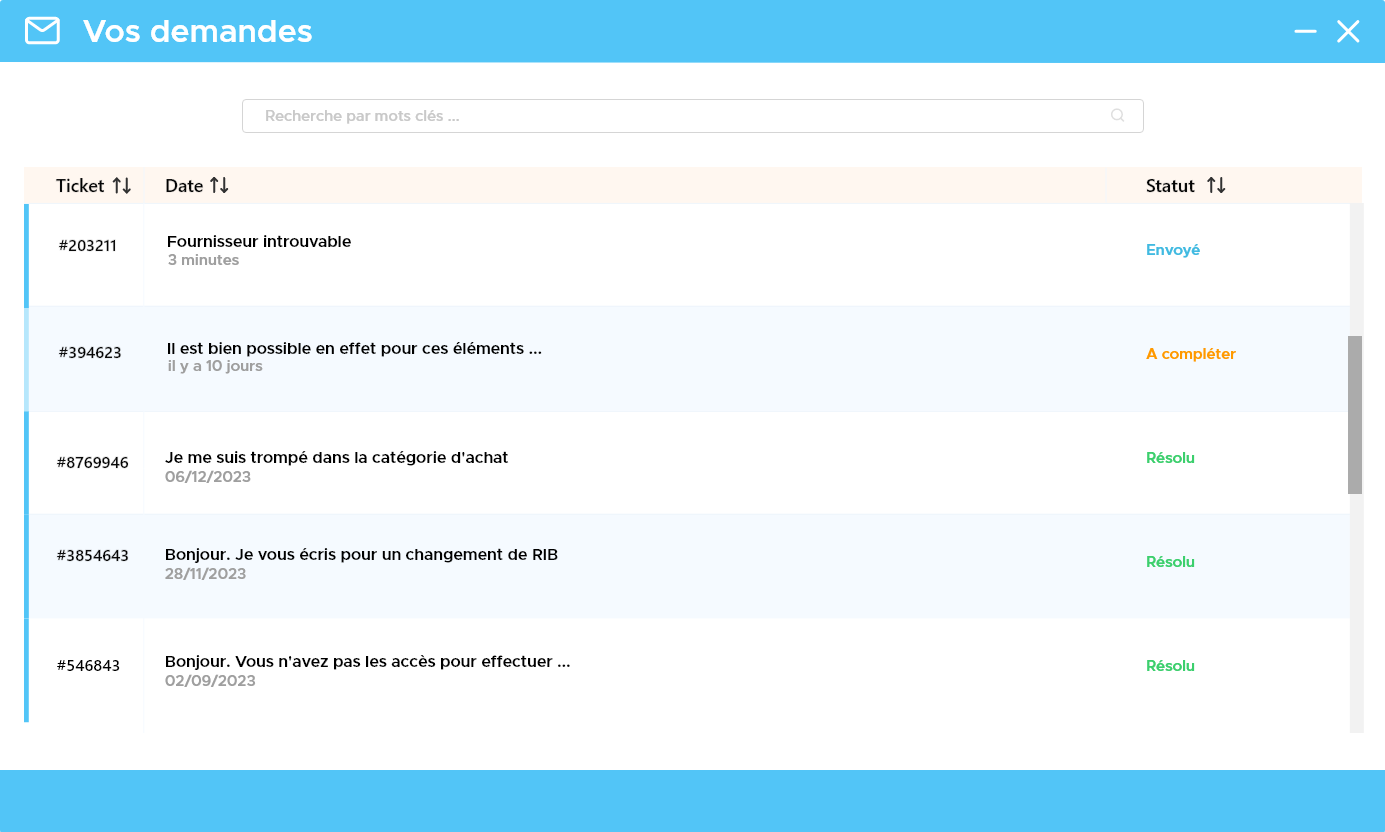Open ticket #546843
This screenshot has height=832, width=1385.
click(x=88, y=666)
